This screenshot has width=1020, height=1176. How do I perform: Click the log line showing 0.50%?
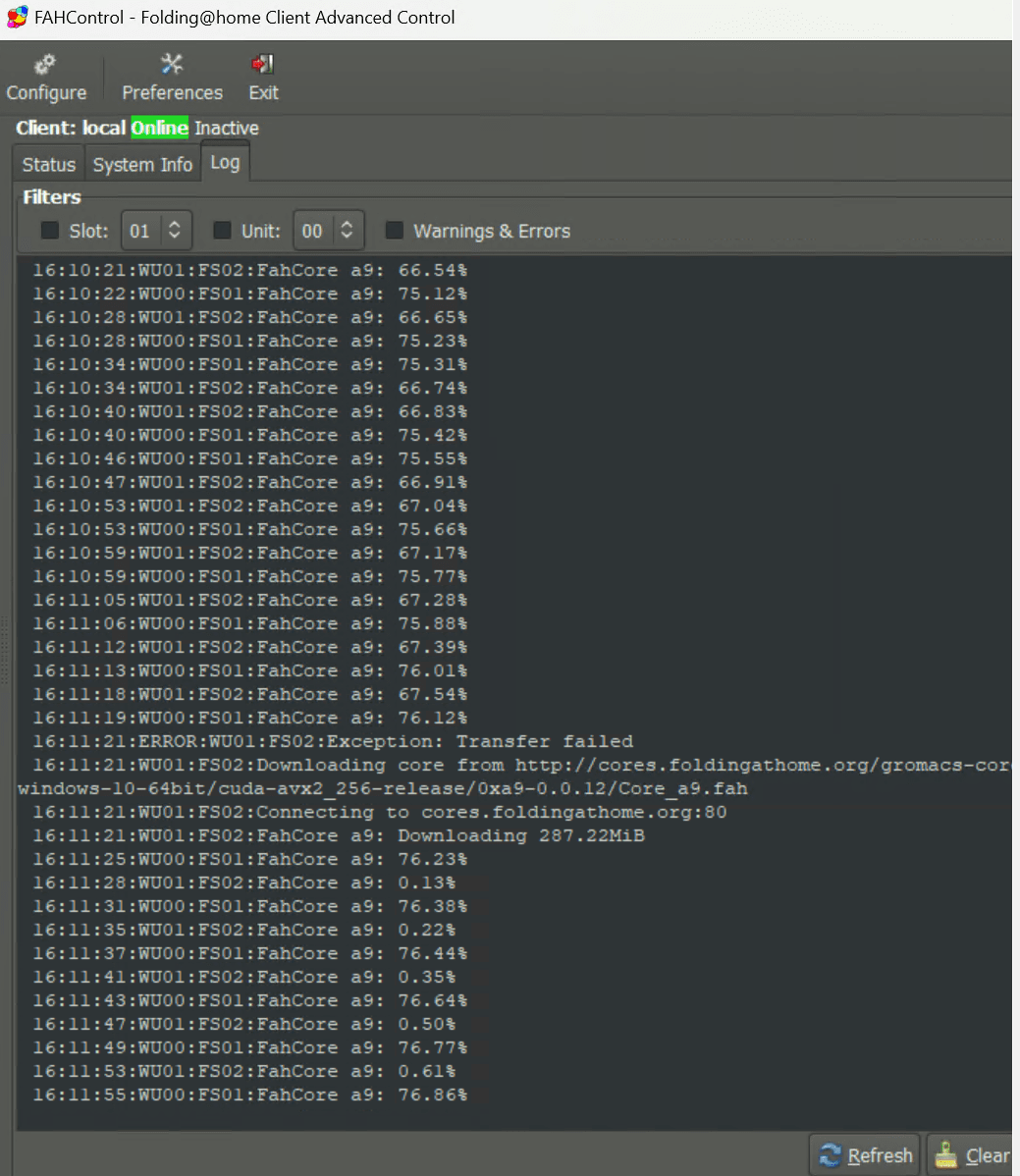244,1024
